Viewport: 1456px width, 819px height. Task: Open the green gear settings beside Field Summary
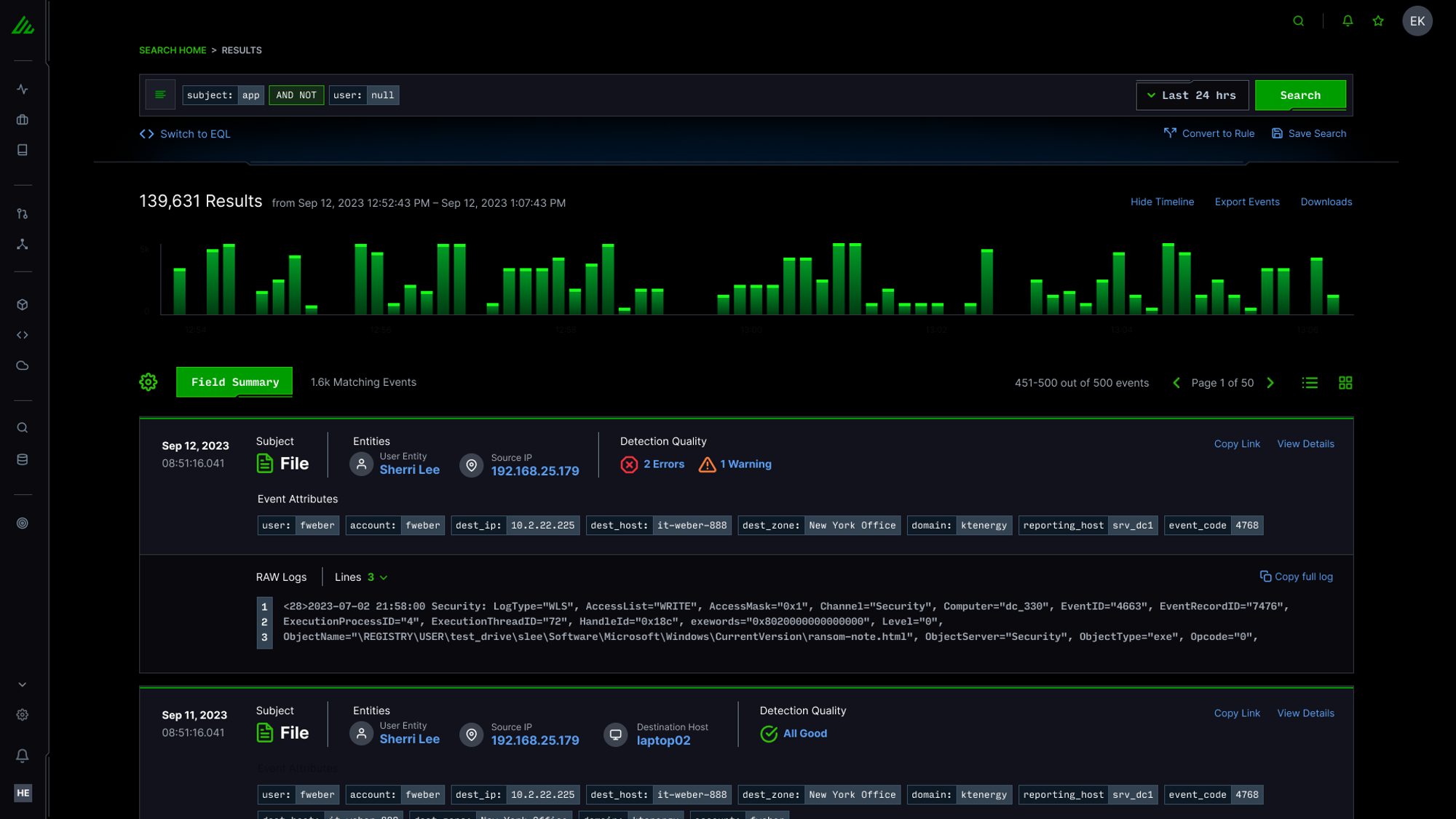149,382
